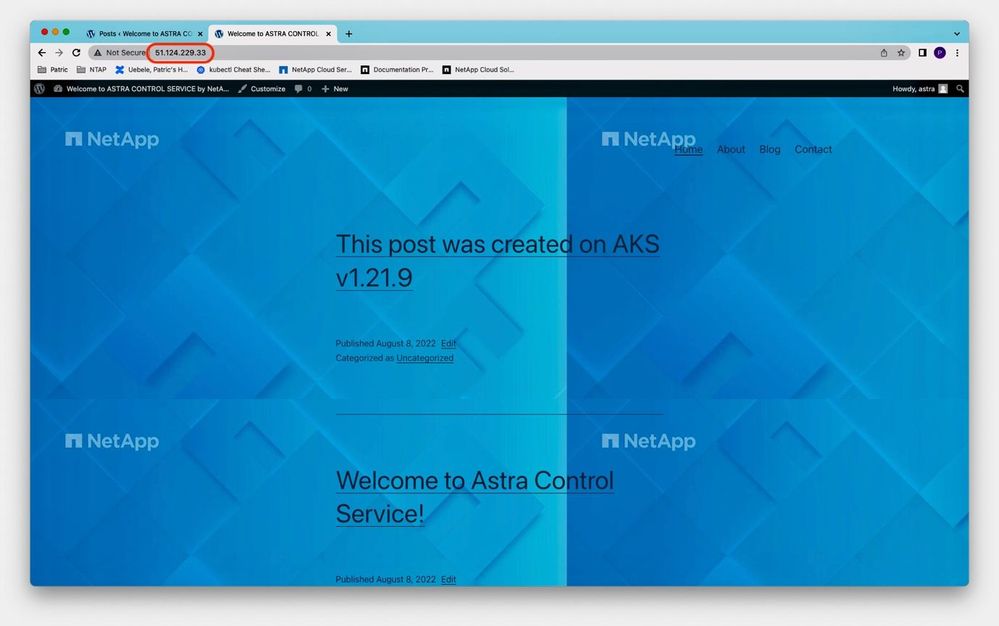
Task: Open the Contact navigation link
Action: tap(813, 149)
